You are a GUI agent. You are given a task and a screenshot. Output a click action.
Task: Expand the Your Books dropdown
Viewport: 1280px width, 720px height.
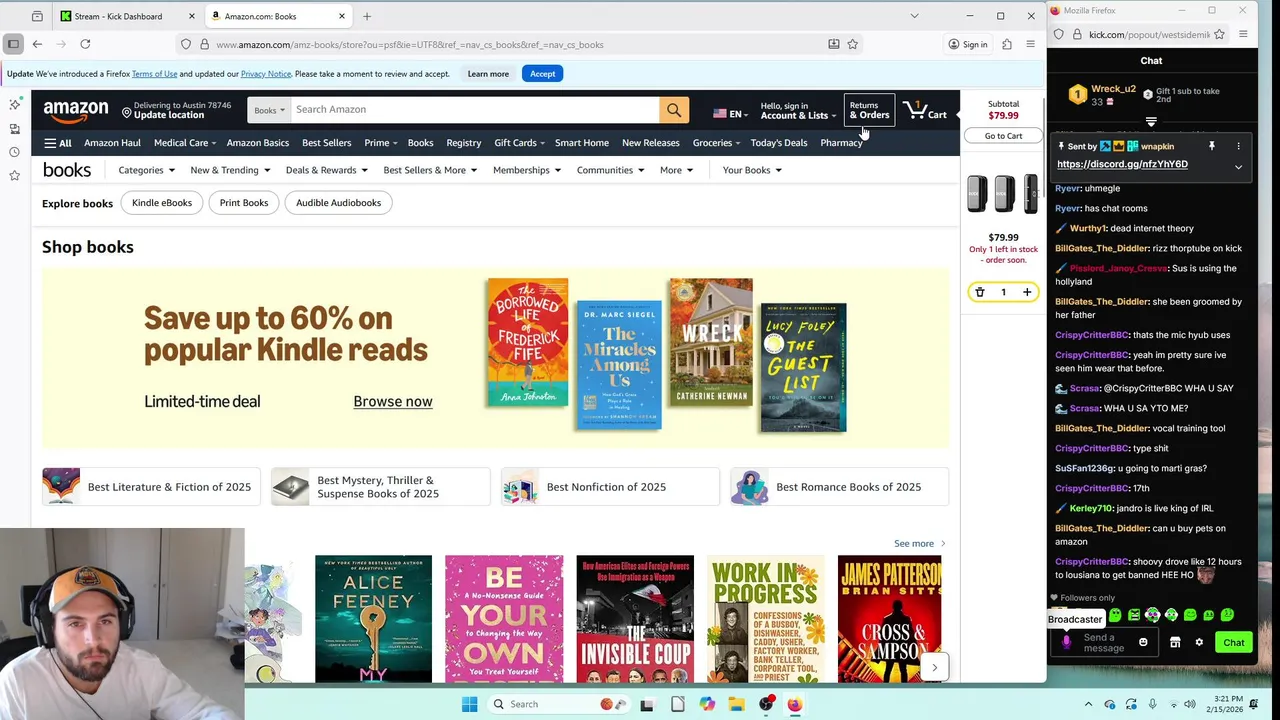[752, 170]
